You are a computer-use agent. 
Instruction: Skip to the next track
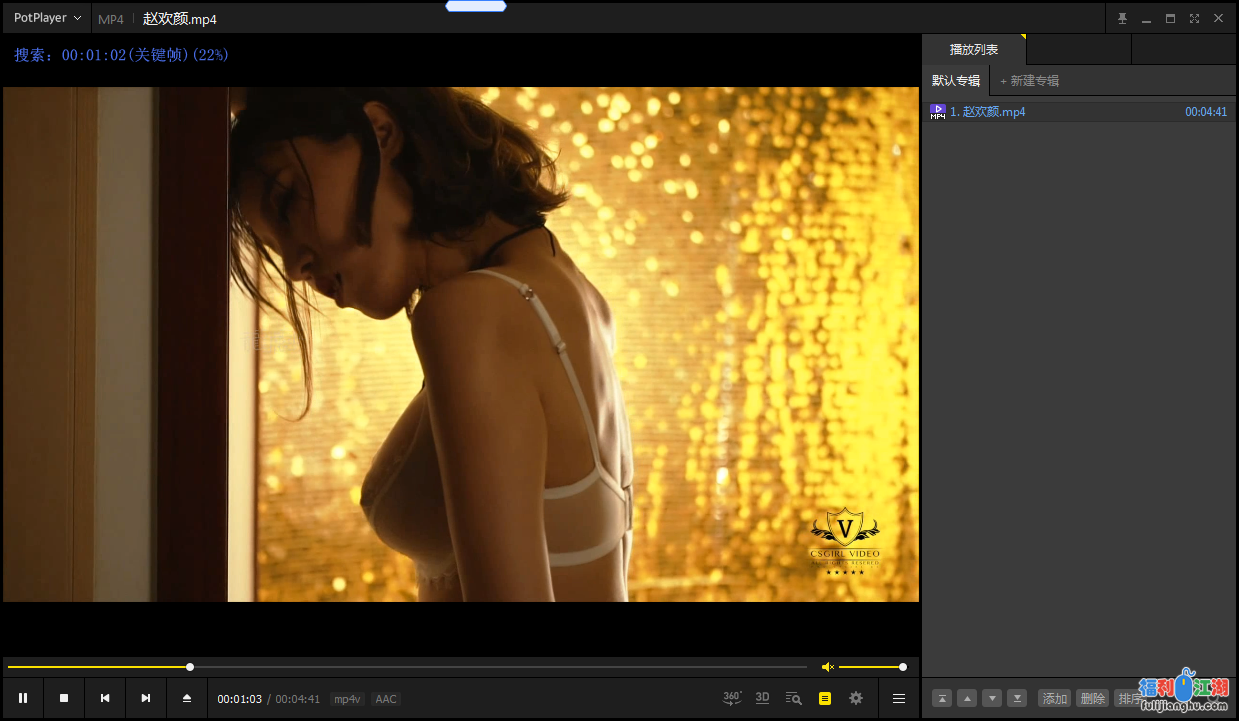tap(146, 698)
